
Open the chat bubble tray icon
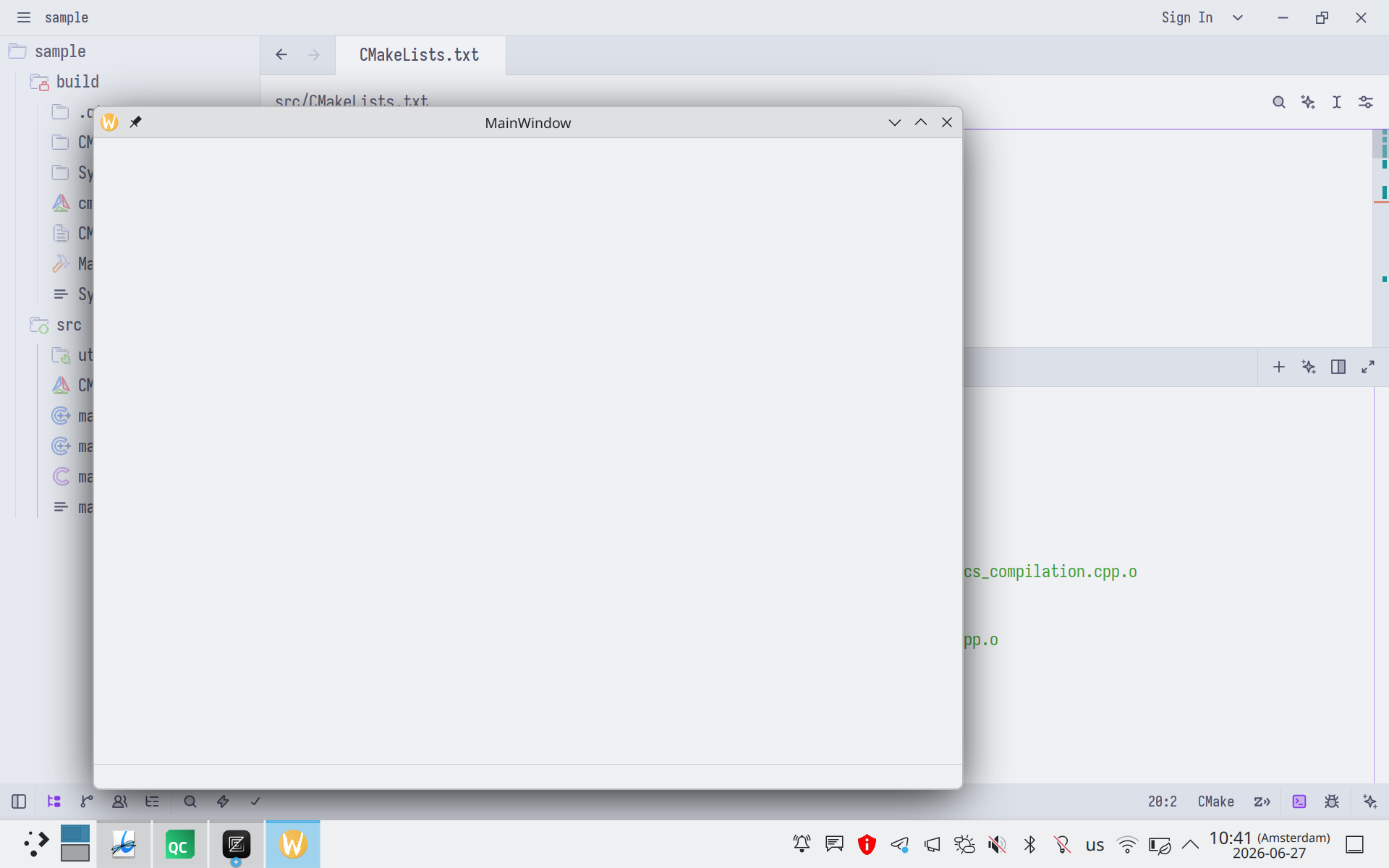pos(834,844)
